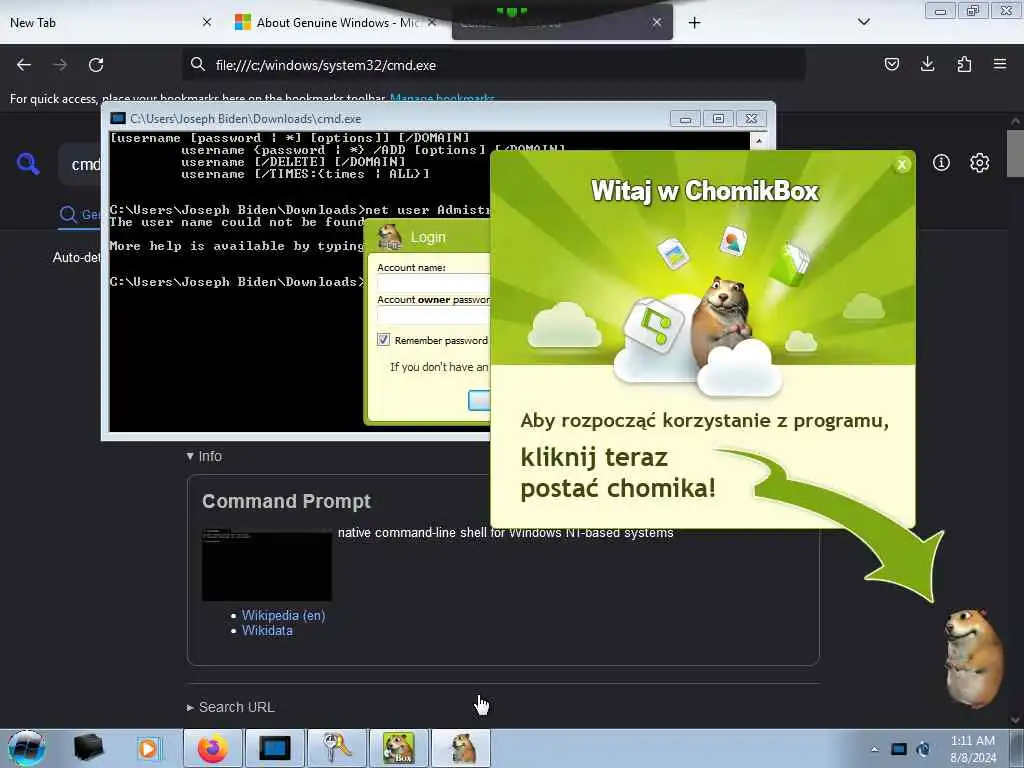Viewport: 1024px width, 768px height.
Task: Show hidden system tray icons
Action: (874, 749)
